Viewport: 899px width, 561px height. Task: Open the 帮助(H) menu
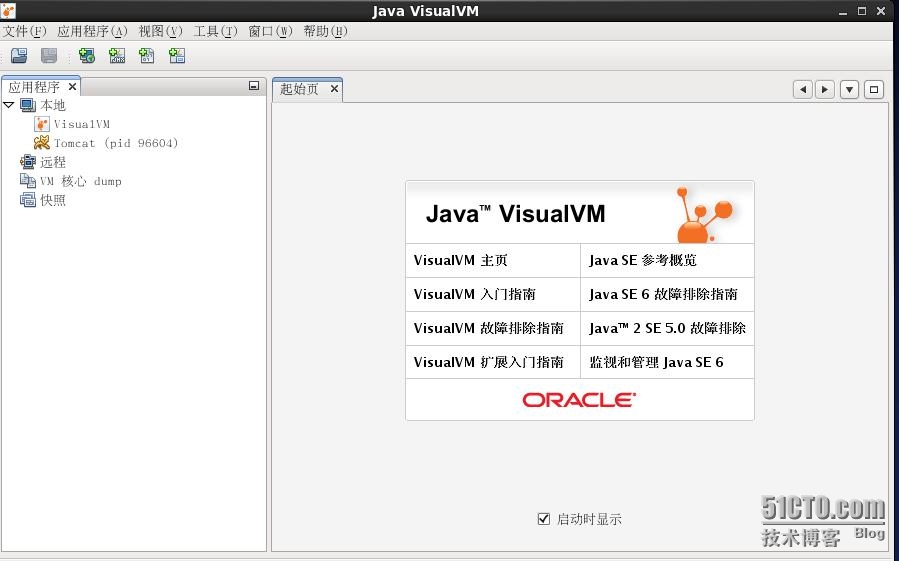[325, 31]
